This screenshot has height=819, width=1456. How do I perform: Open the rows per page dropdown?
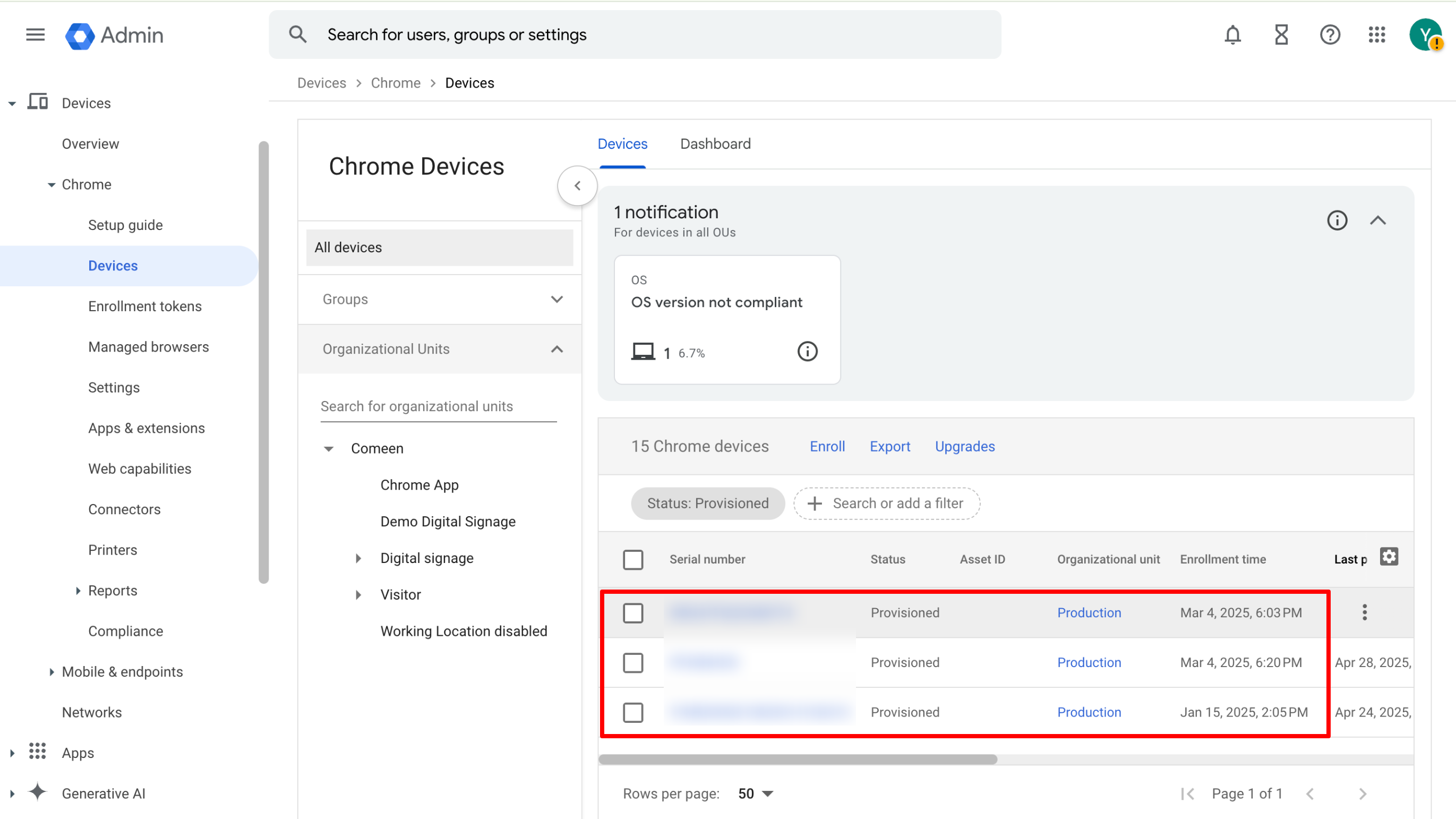point(755,794)
